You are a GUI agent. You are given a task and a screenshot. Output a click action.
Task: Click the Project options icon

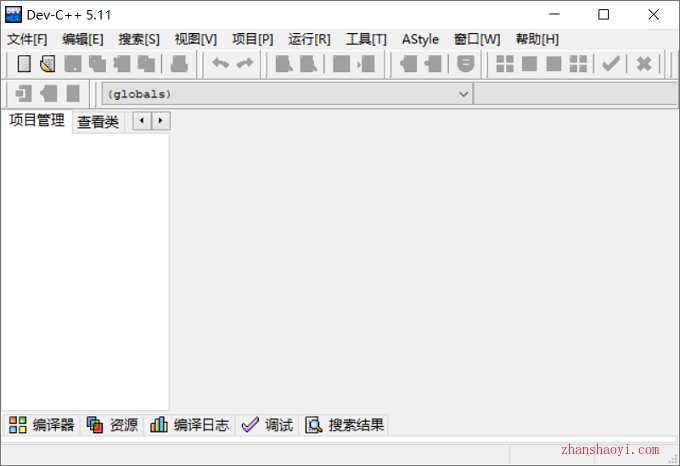pyautogui.click(x=465, y=64)
